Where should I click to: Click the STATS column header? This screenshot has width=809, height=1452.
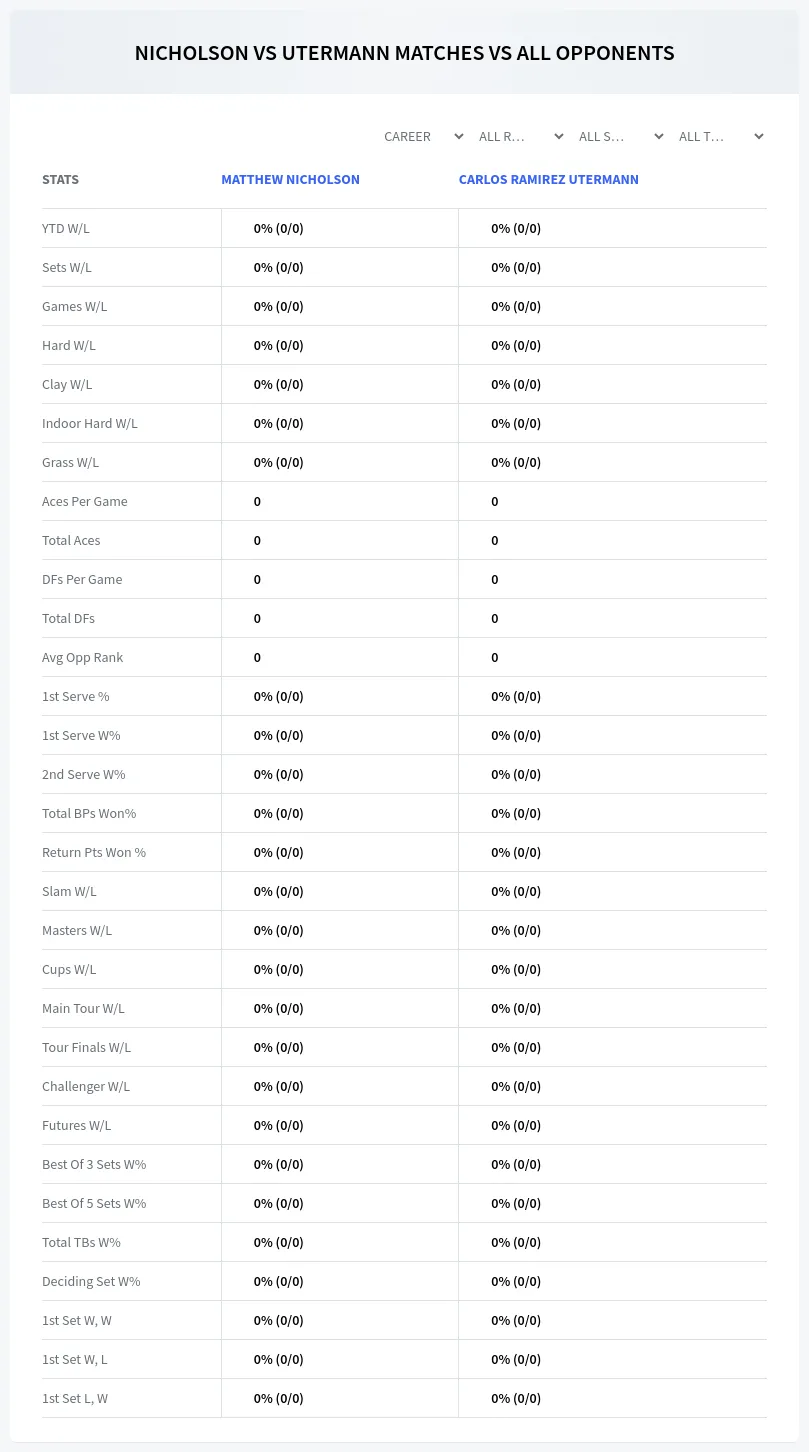pos(60,180)
